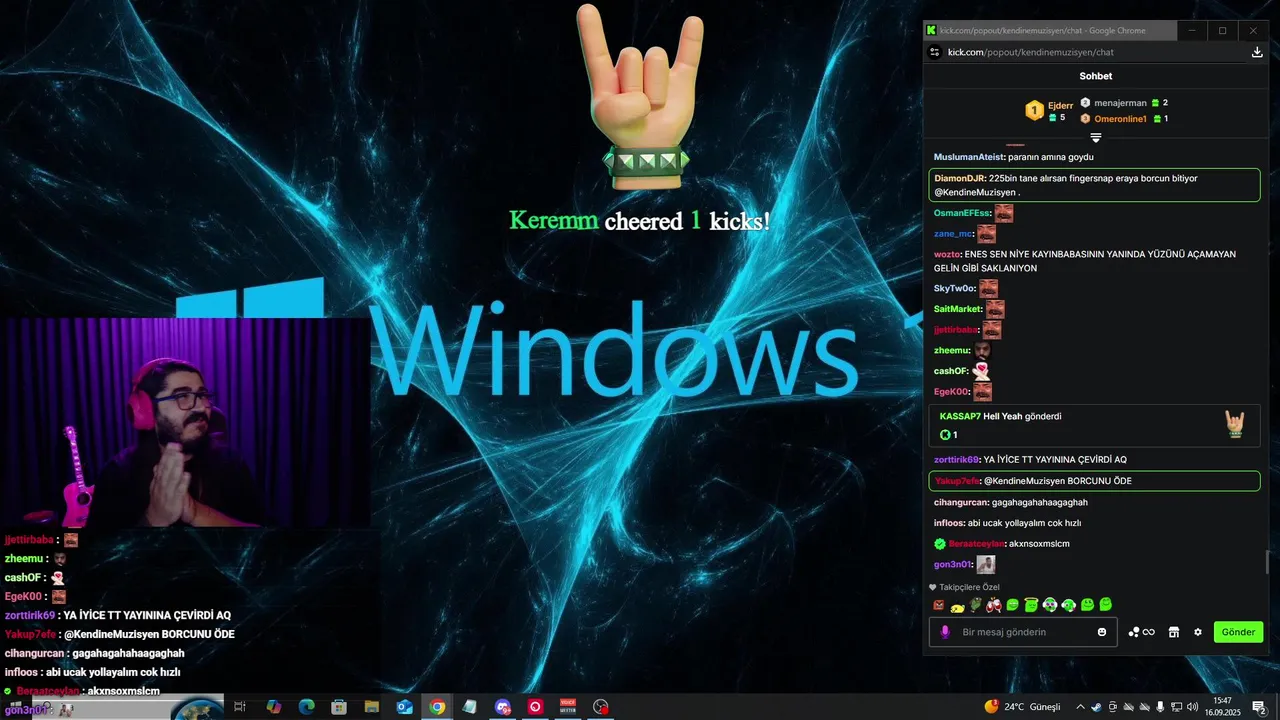
Task: Click menajerman in the leaderboard
Action: (1120, 103)
